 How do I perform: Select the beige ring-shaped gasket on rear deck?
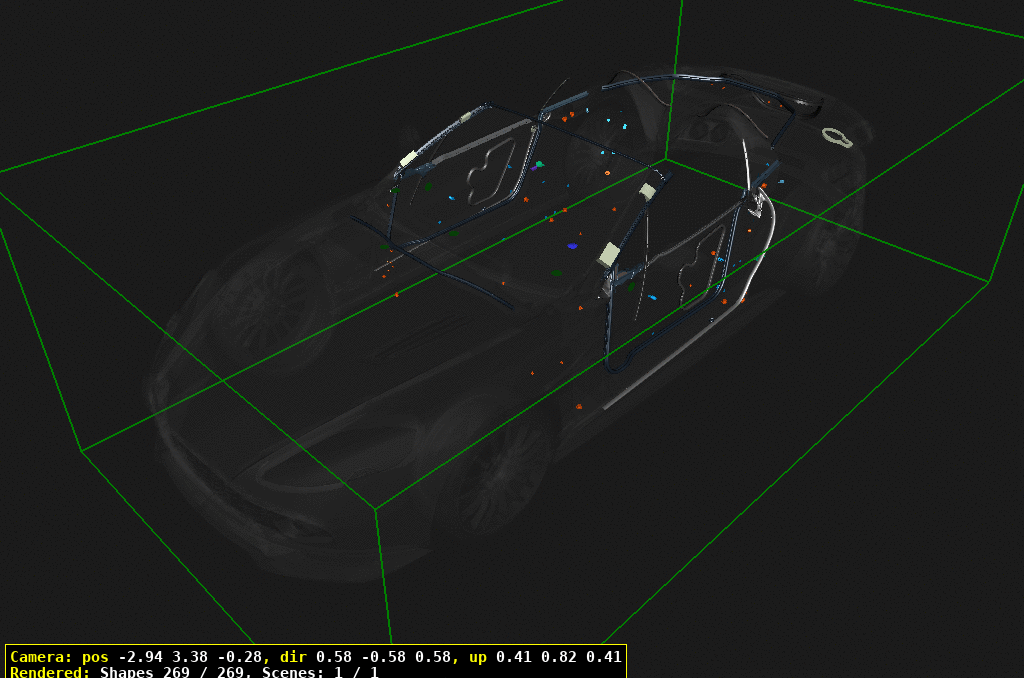(837, 137)
